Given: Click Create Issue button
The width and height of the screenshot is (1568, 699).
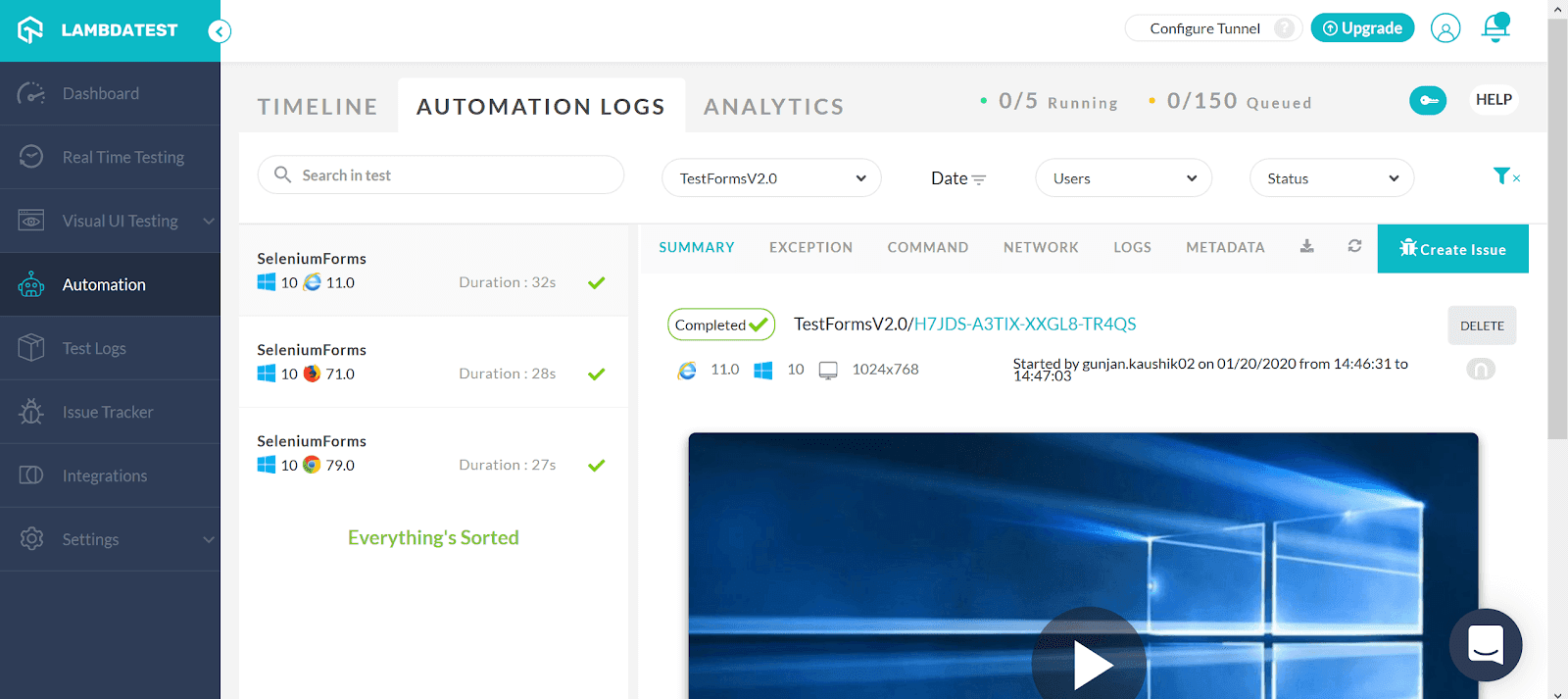Looking at the screenshot, I should pyautogui.click(x=1452, y=249).
